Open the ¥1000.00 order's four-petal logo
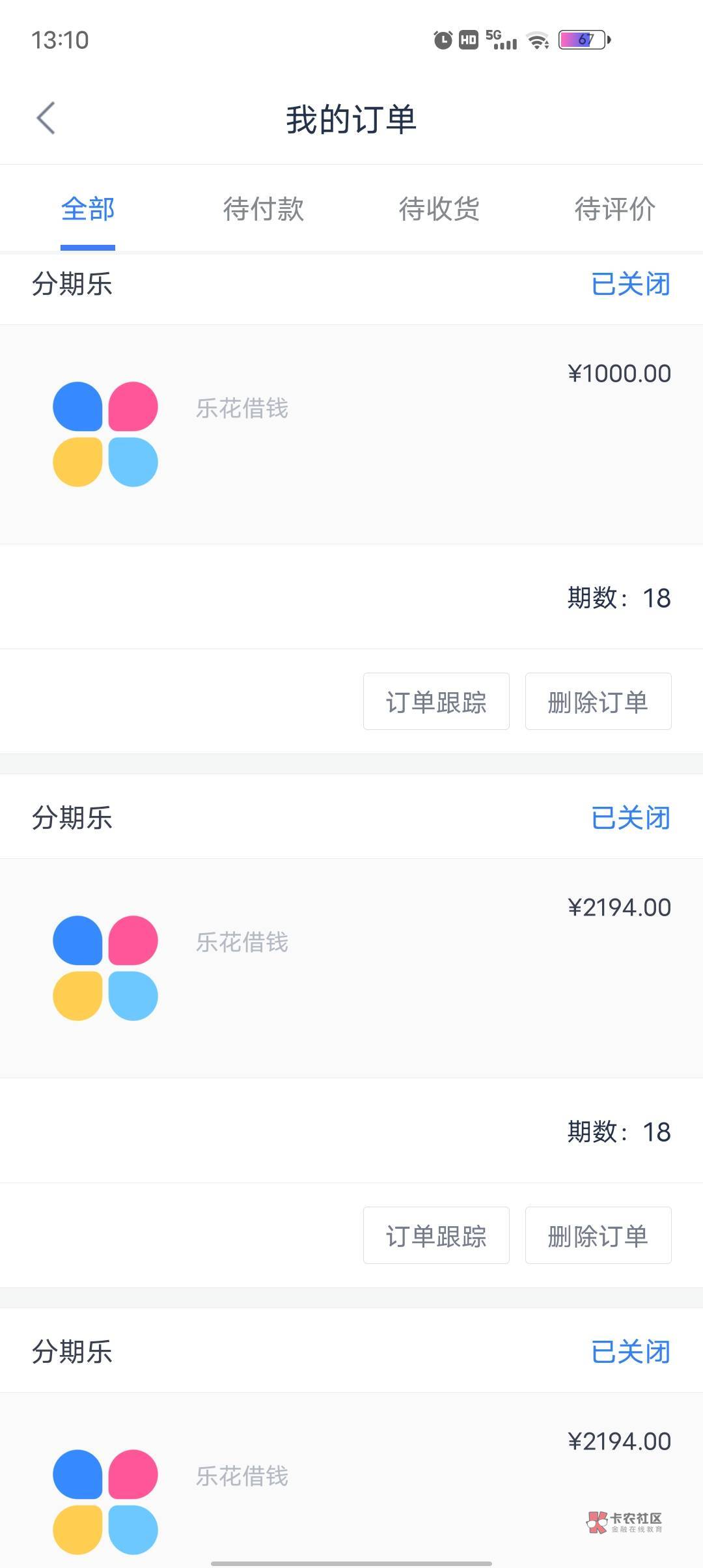 [x=105, y=434]
